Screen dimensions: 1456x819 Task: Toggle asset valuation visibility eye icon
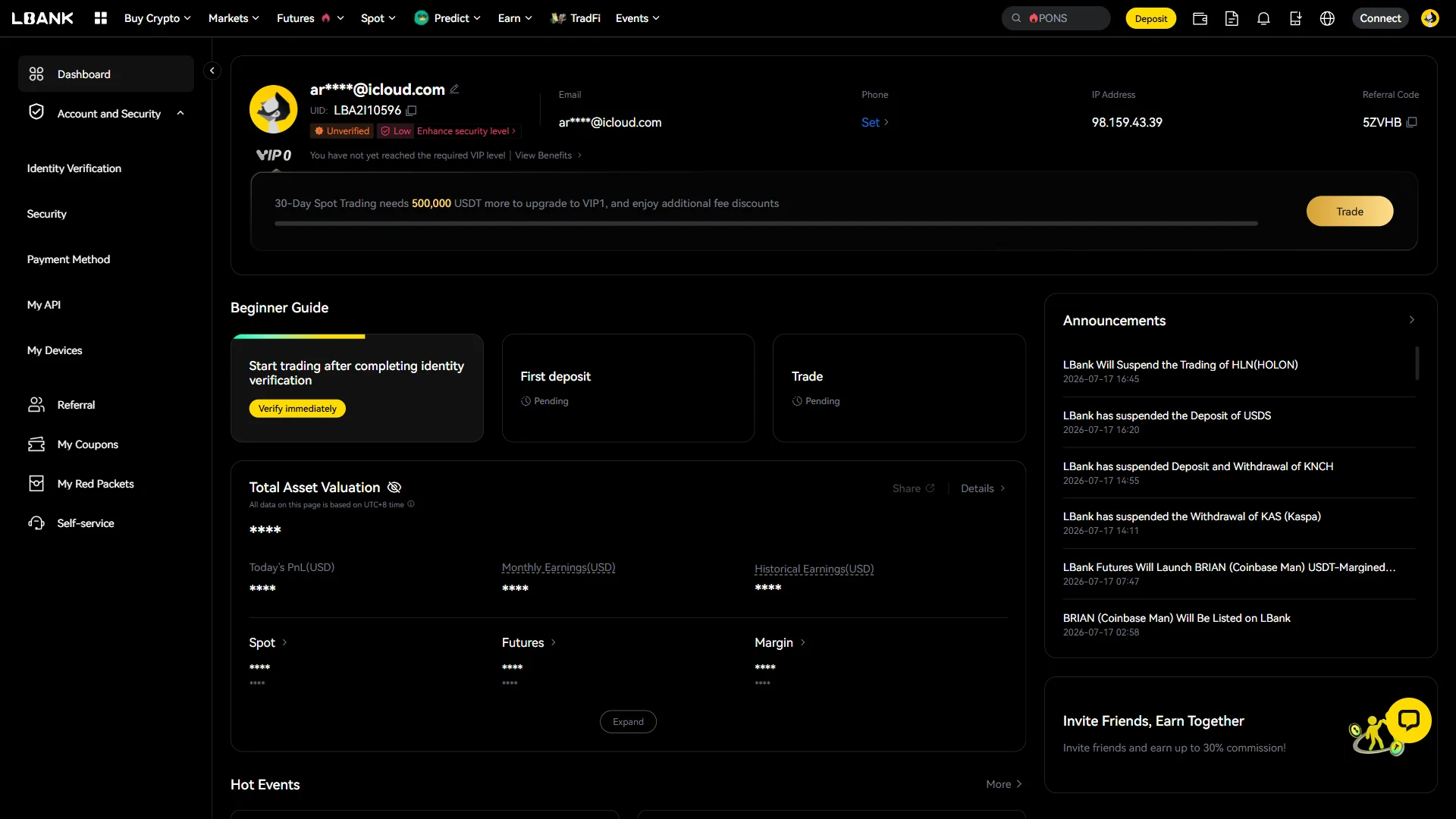(x=394, y=488)
